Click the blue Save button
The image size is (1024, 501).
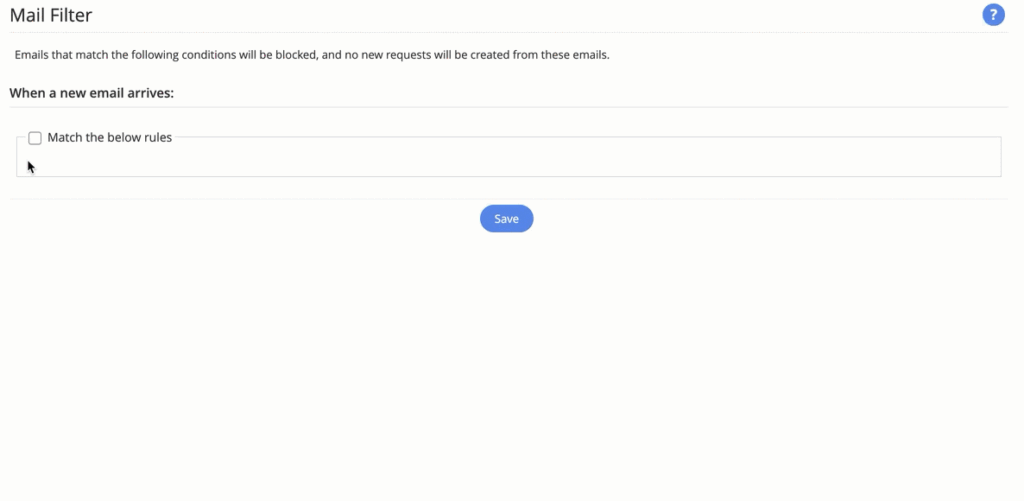(x=506, y=219)
